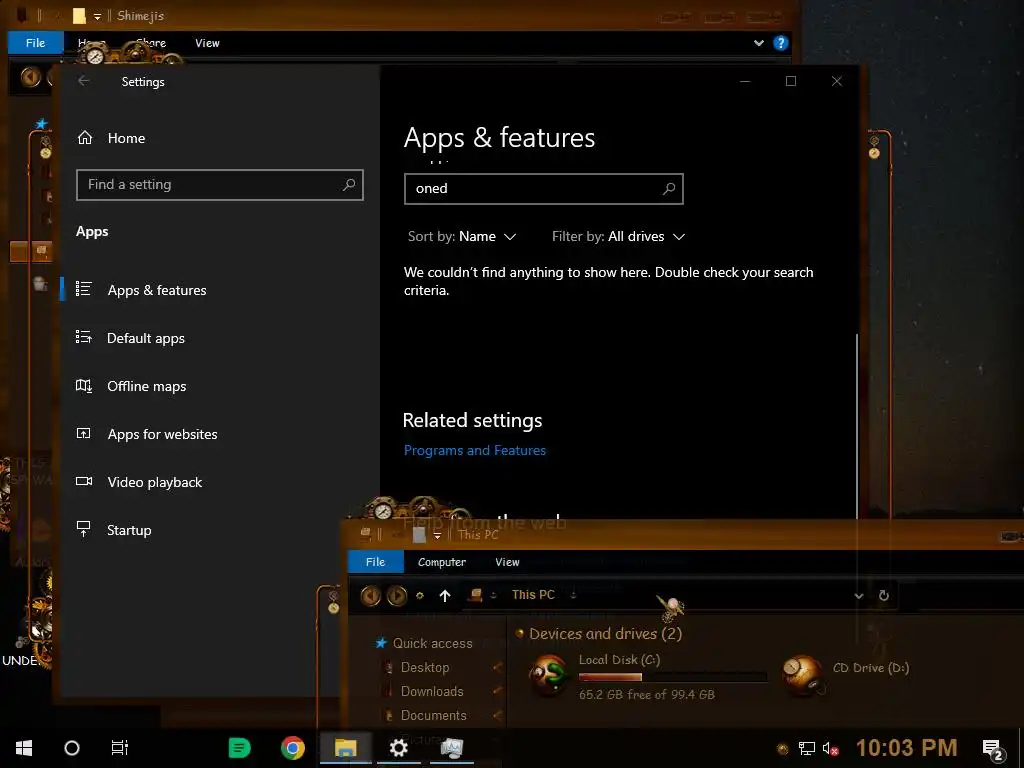Open the Filter by All drives dropdown
1024x768 pixels.
point(618,236)
